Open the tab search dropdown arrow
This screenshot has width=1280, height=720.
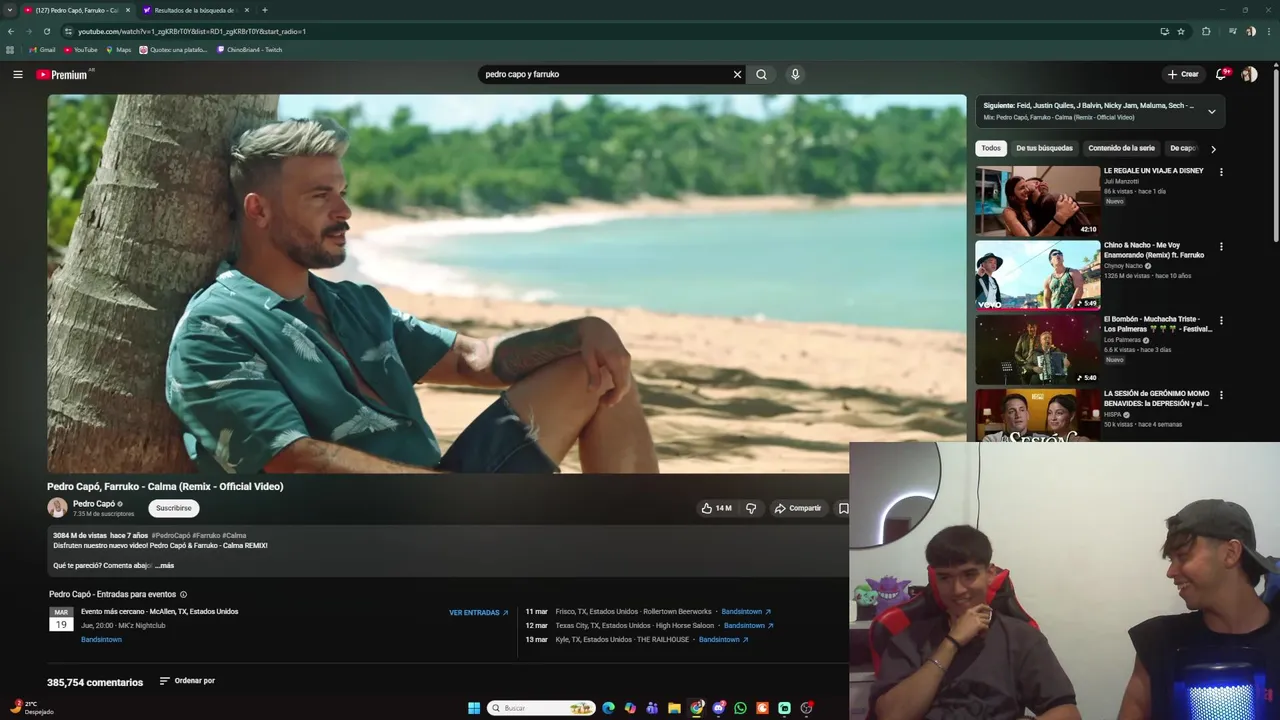pyautogui.click(x=9, y=10)
